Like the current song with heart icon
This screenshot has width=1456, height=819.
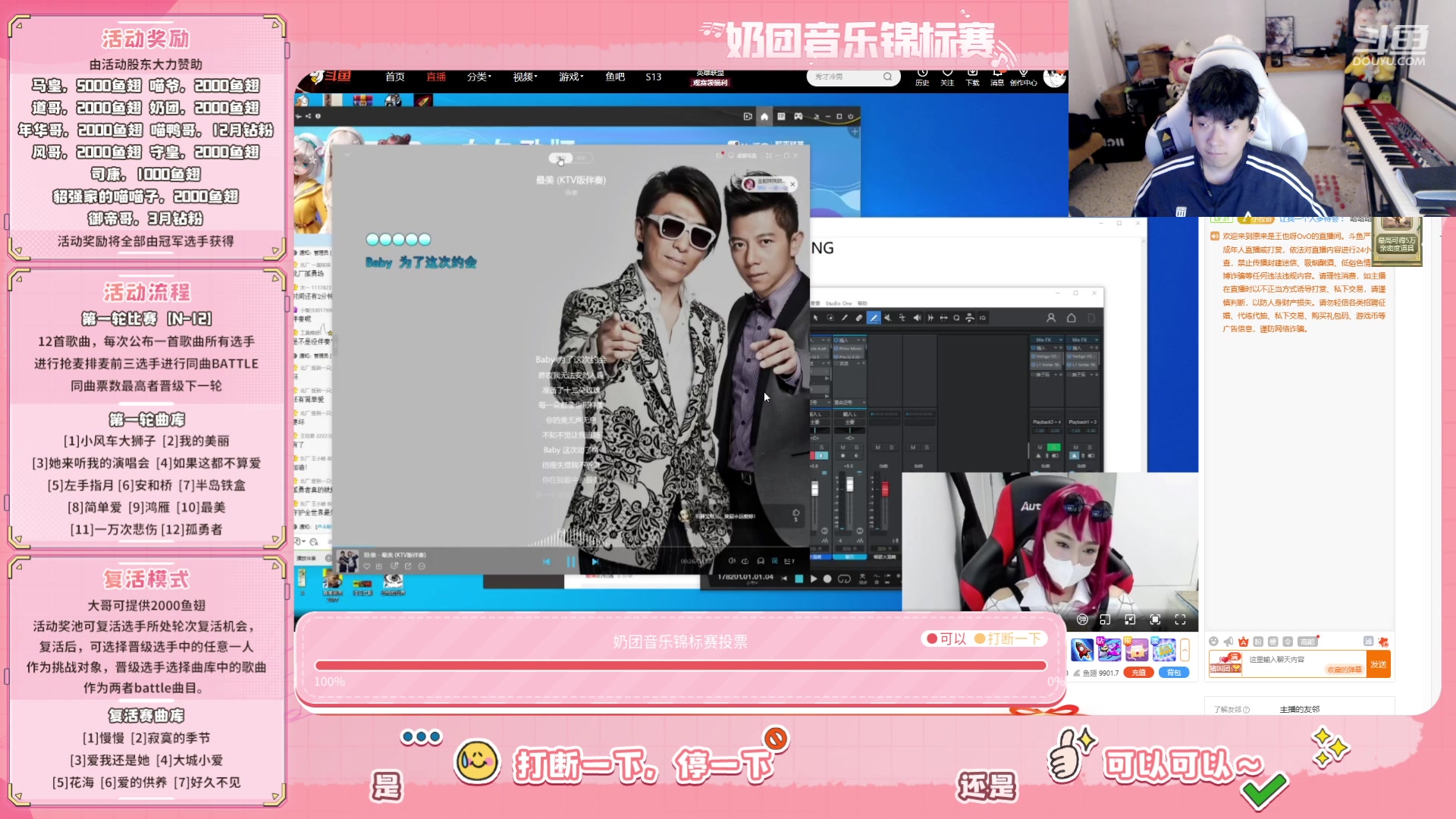pyautogui.click(x=367, y=566)
